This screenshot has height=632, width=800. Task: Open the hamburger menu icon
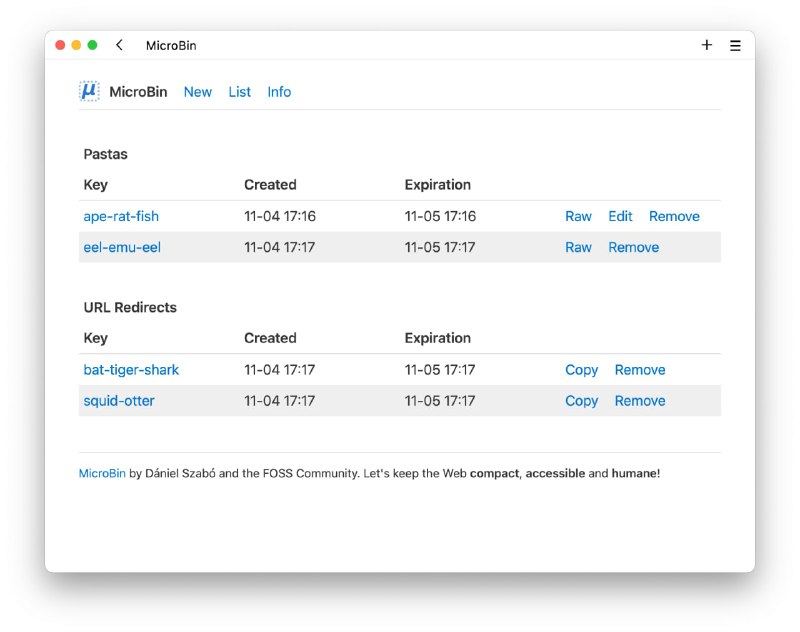(x=735, y=45)
